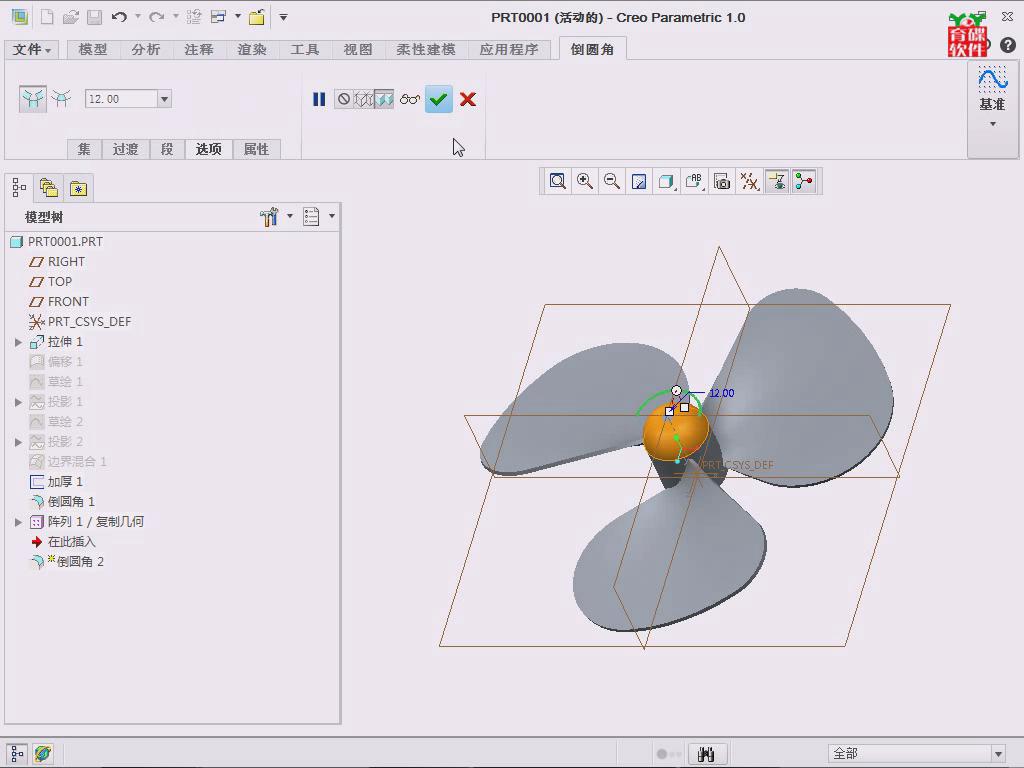Switch to the 模型 ribbon tab
1024x768 pixels.
click(x=93, y=50)
